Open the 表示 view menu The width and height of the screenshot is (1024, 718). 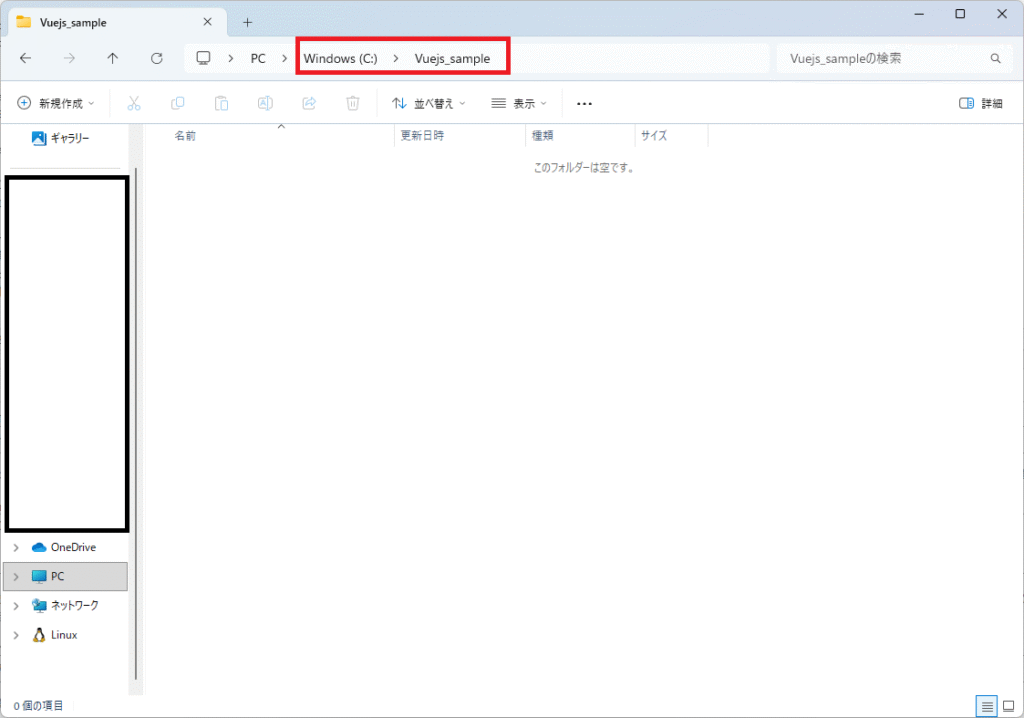pyautogui.click(x=519, y=103)
